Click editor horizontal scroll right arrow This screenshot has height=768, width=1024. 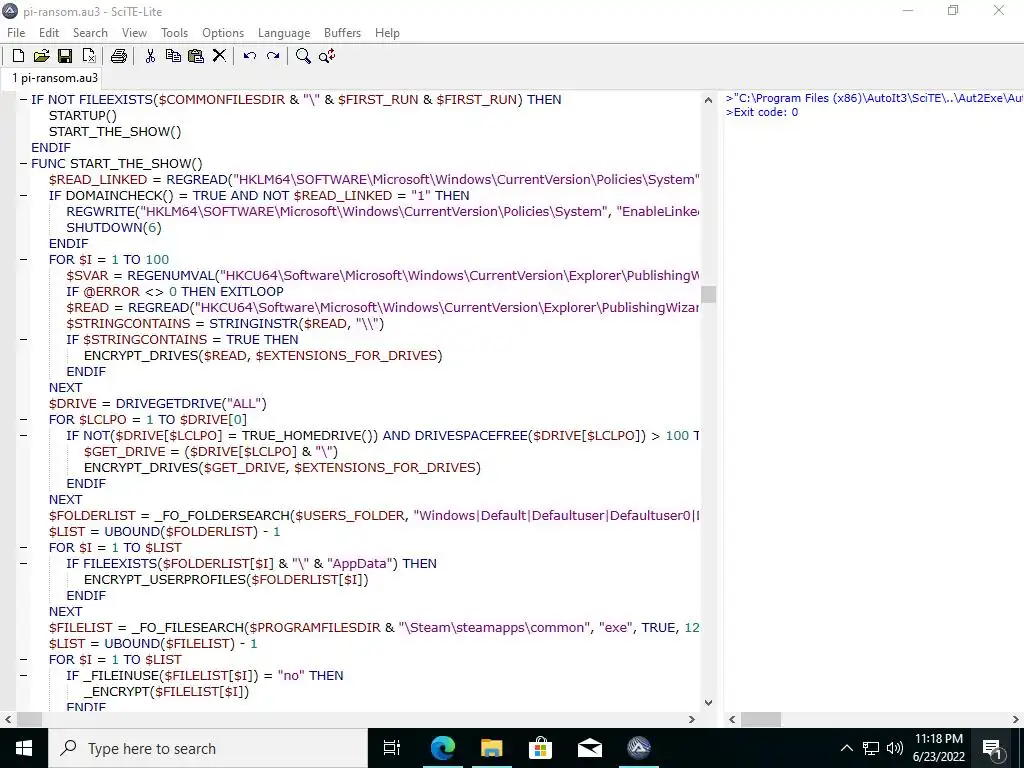692,719
